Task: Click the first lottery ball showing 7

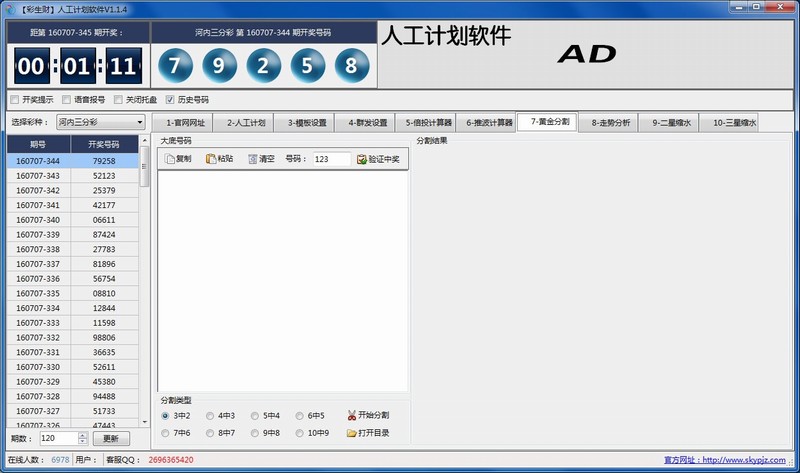Action: [x=176, y=67]
